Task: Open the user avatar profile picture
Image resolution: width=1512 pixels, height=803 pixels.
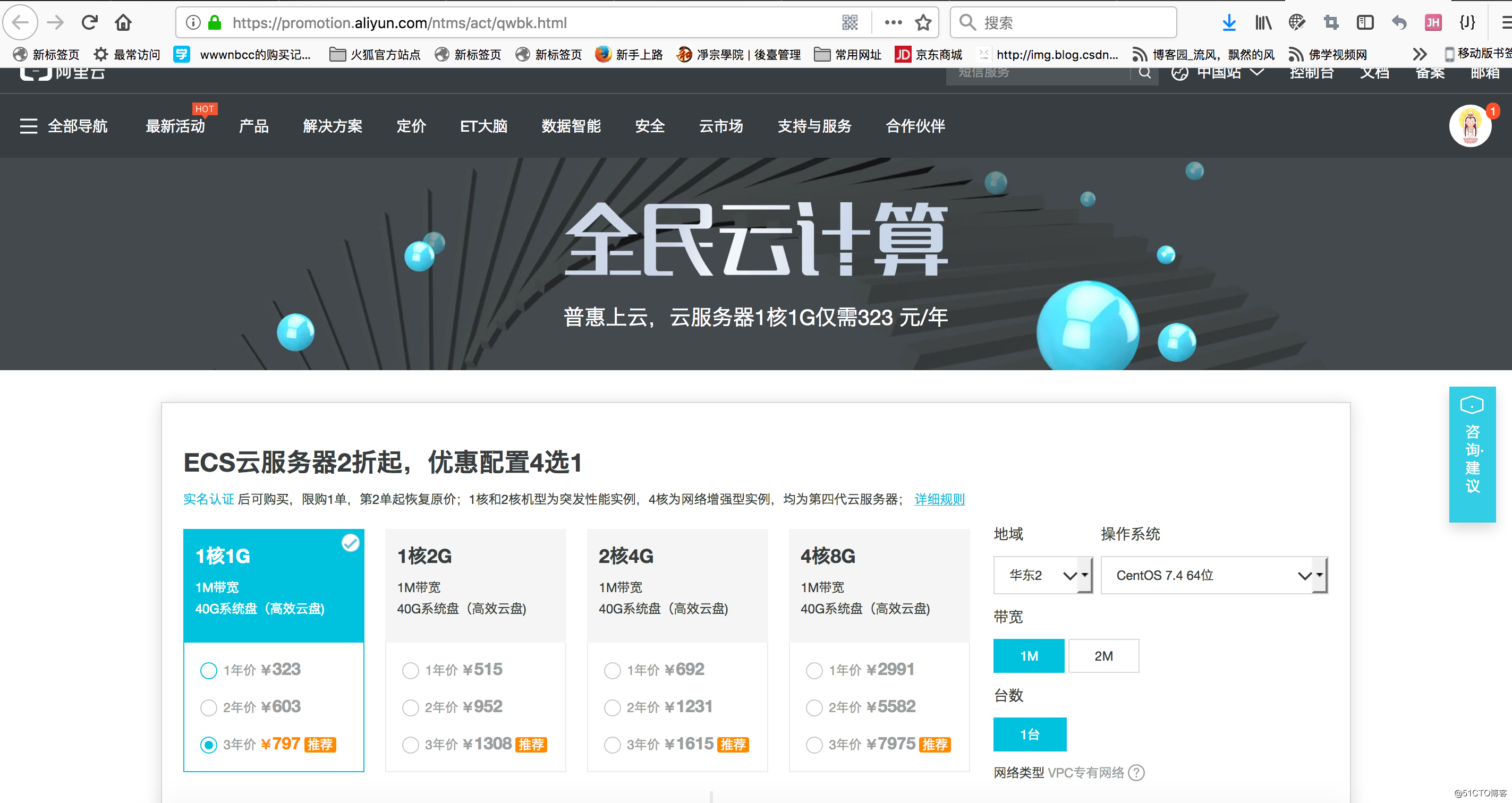Action: pos(1469,125)
